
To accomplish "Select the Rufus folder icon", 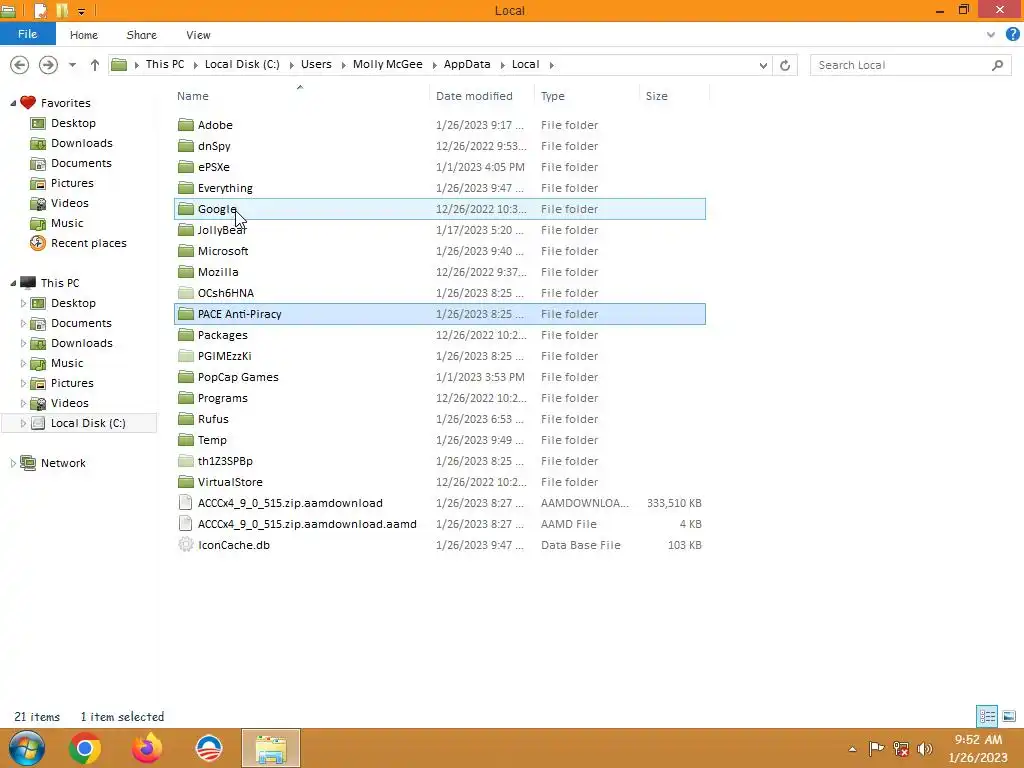I will click(x=186, y=419).
